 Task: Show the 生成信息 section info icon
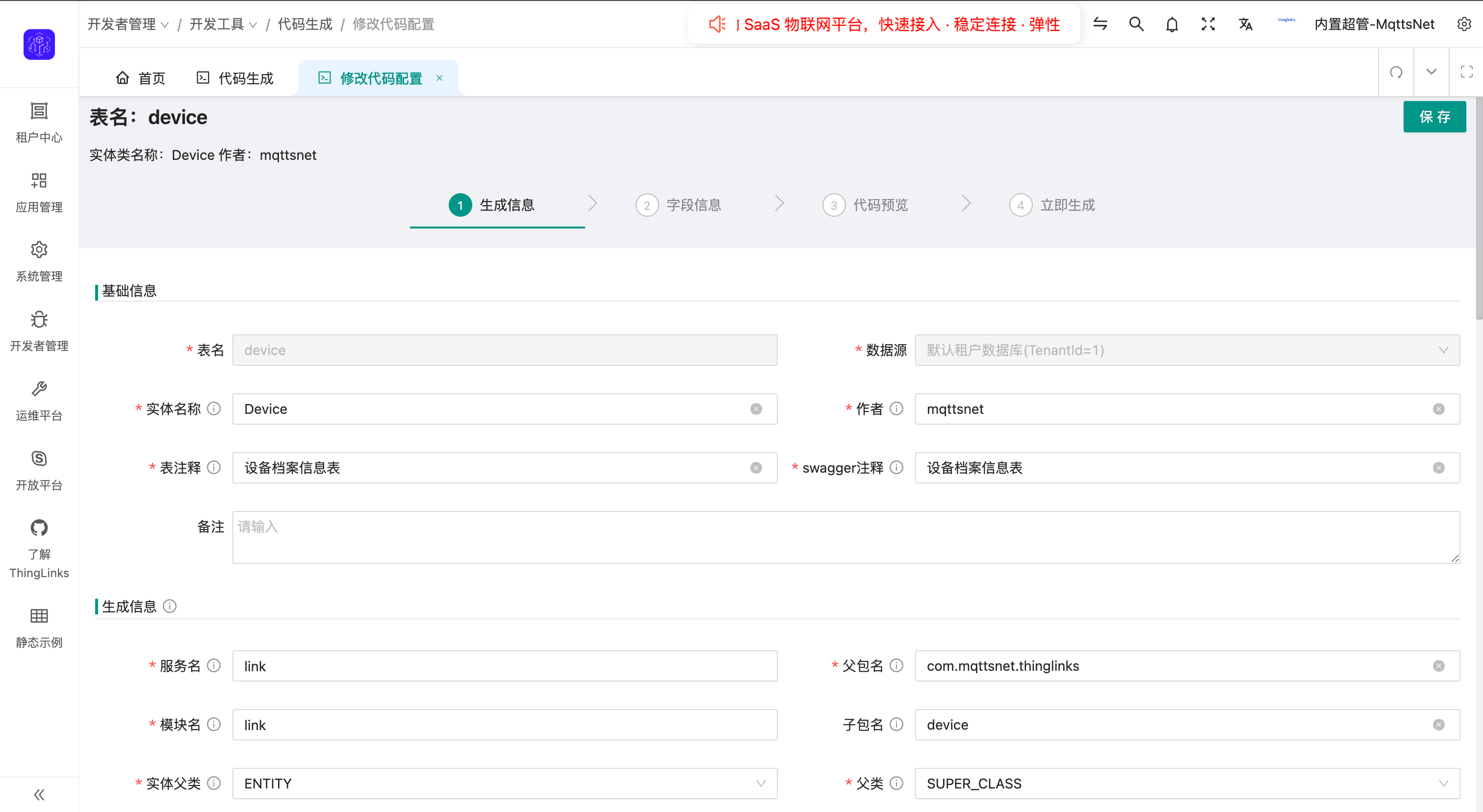169,606
